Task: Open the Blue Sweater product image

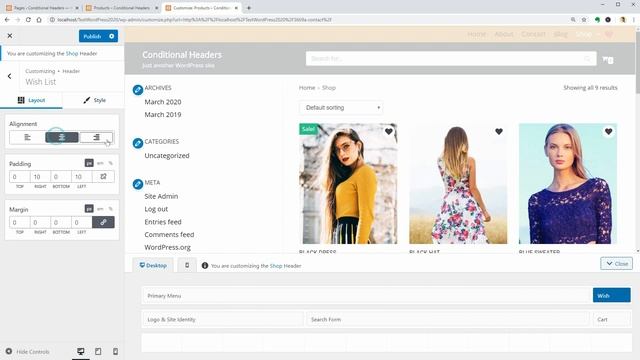Action: click(x=568, y=184)
